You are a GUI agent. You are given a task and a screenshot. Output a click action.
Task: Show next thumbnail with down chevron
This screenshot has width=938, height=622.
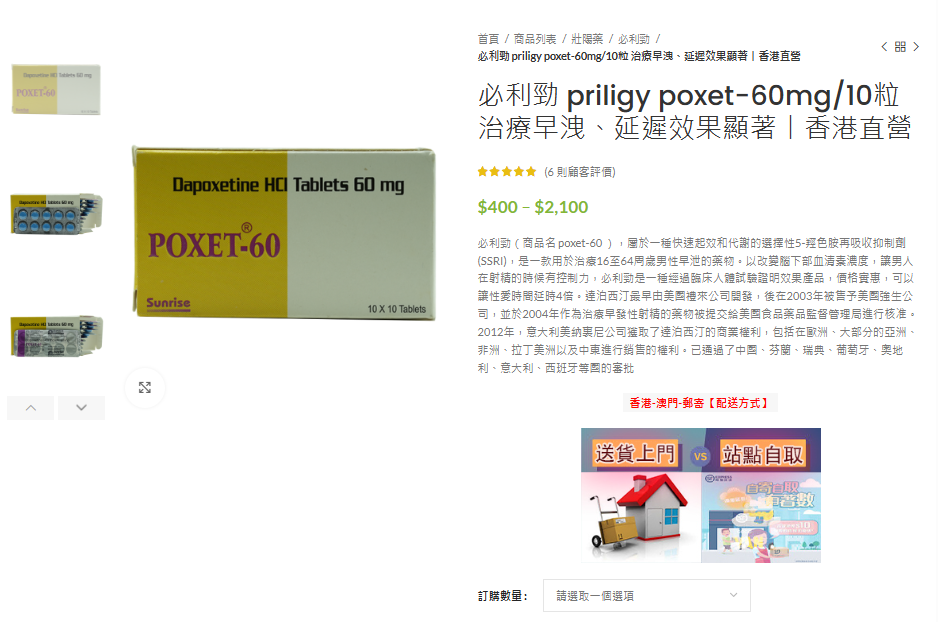(81, 408)
